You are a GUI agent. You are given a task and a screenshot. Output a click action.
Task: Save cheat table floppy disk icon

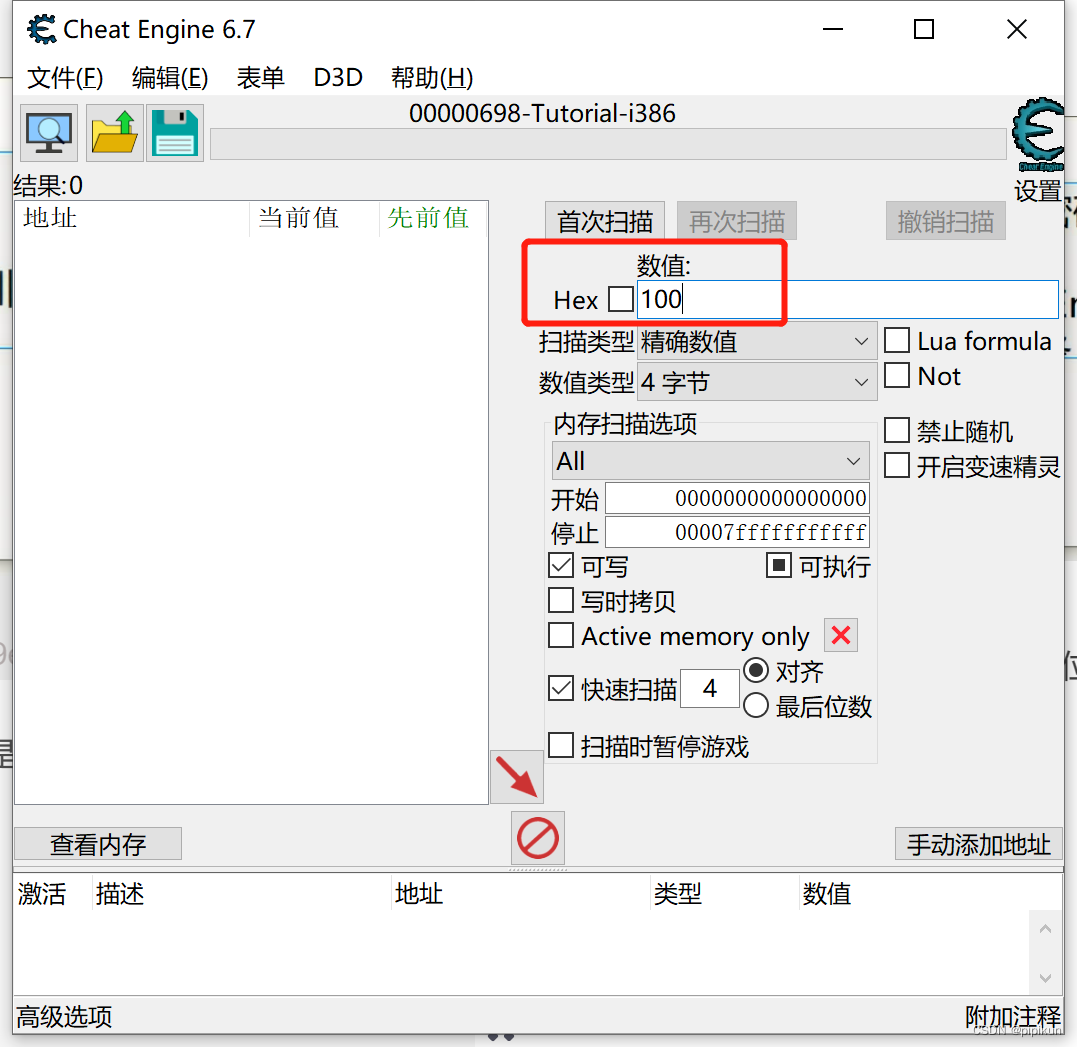pyautogui.click(x=174, y=133)
